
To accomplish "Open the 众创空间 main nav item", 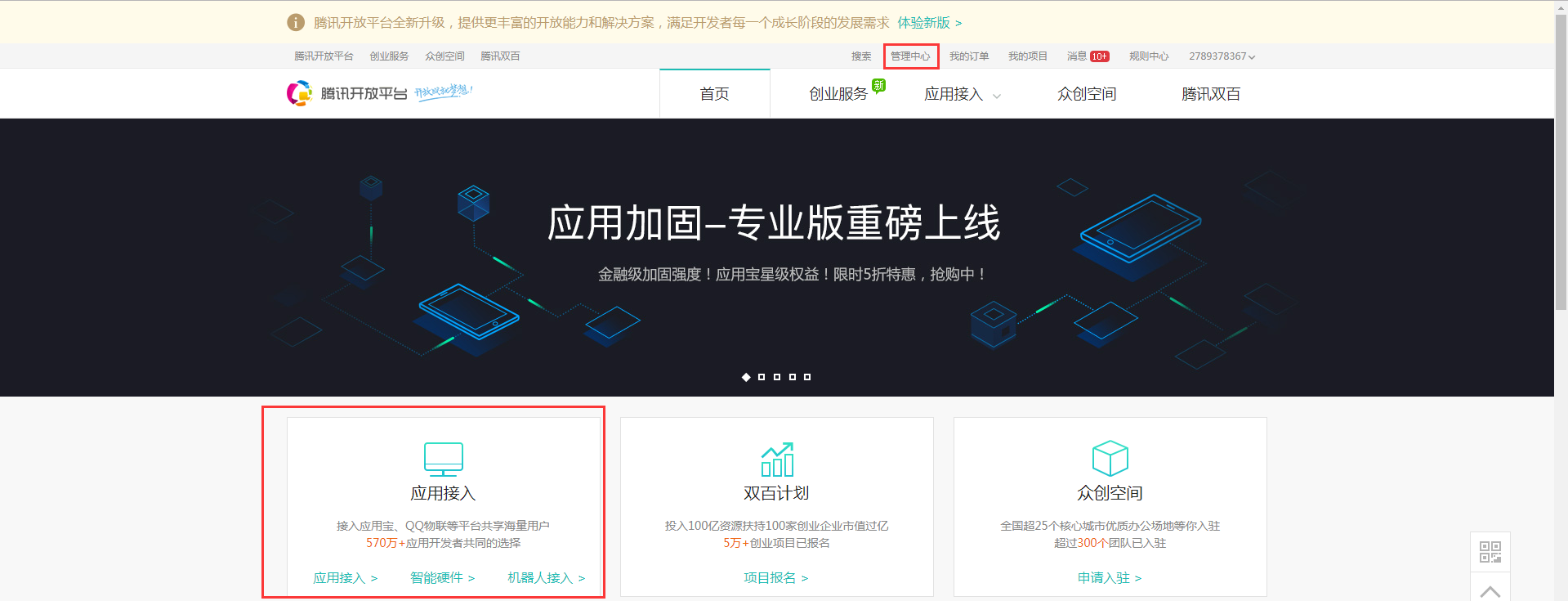I will click(1087, 94).
